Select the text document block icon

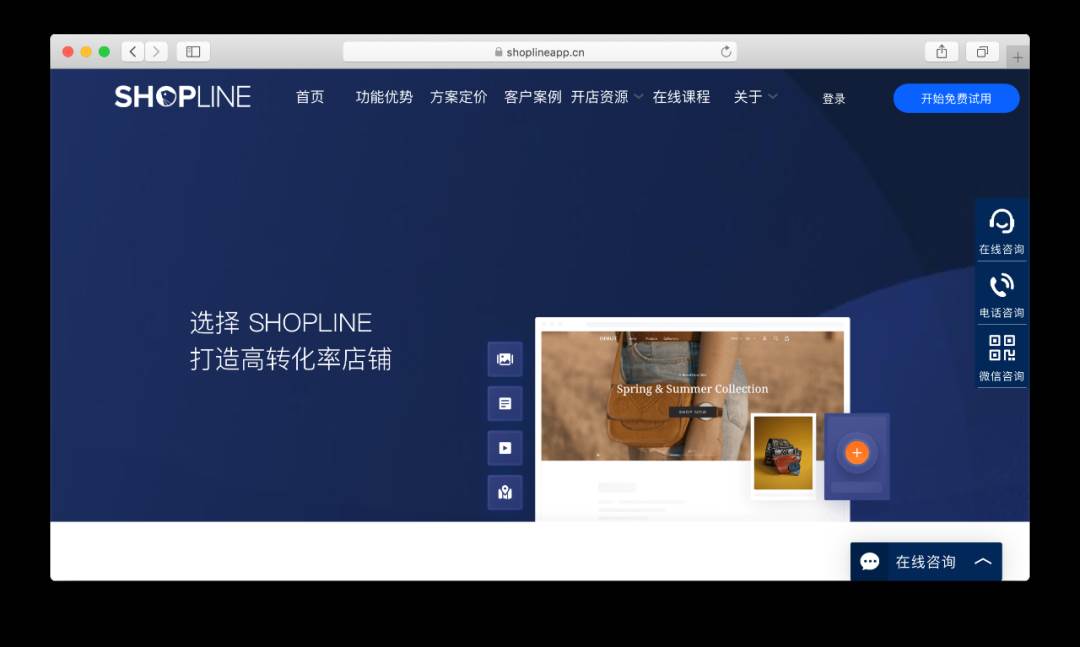tap(505, 404)
